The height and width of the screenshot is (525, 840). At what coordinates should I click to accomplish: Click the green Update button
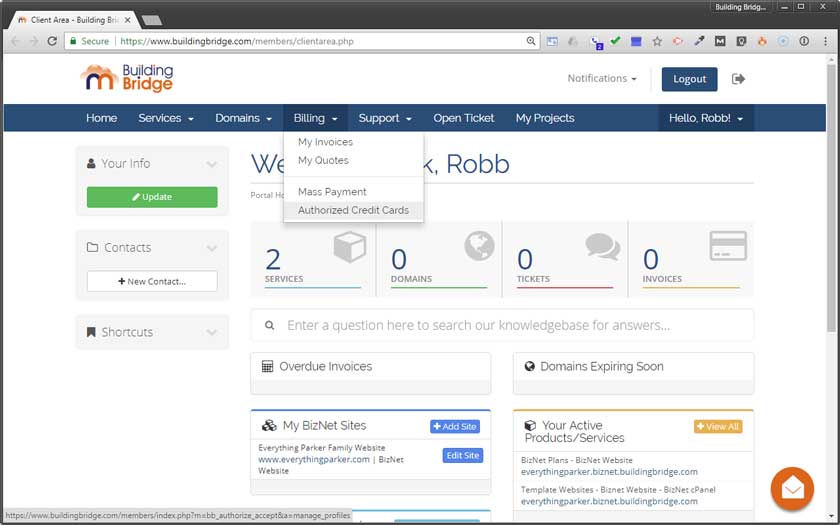coord(152,197)
